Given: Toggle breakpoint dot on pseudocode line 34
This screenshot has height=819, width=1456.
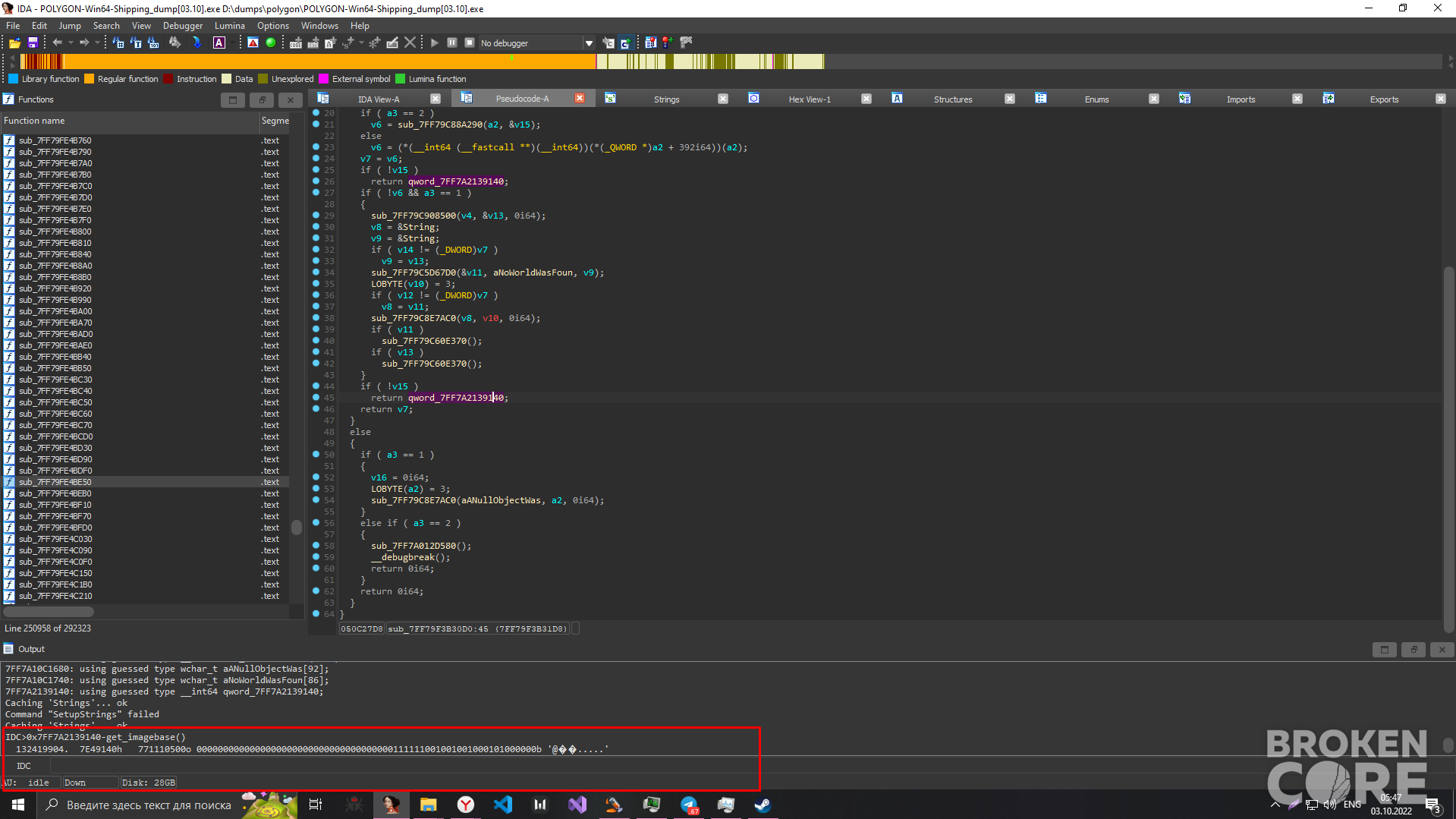Looking at the screenshot, I should click(x=316, y=272).
